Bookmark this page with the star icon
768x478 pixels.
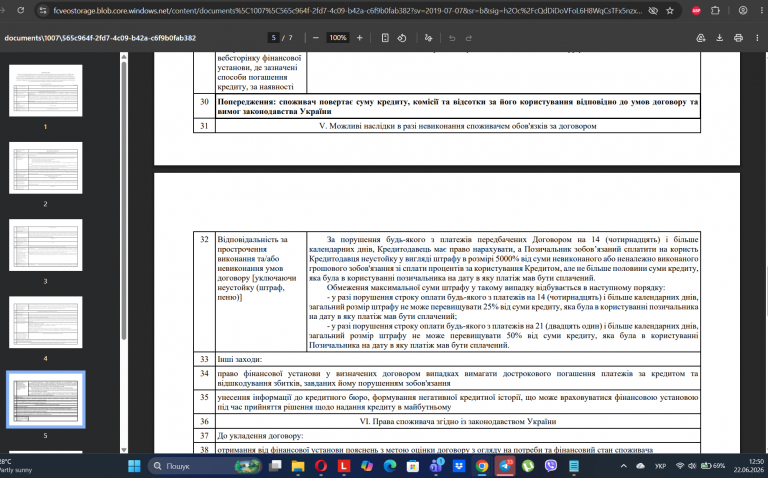[670, 10]
